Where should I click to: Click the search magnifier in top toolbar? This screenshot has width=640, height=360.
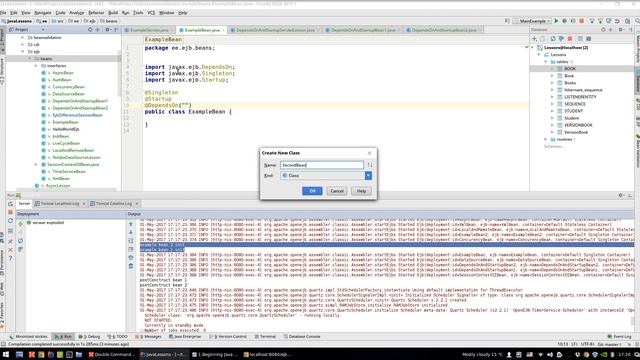click(x=637, y=21)
